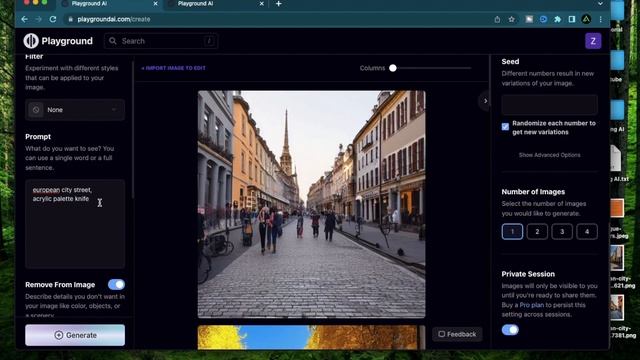Click the share icon in address bar

click(497, 19)
